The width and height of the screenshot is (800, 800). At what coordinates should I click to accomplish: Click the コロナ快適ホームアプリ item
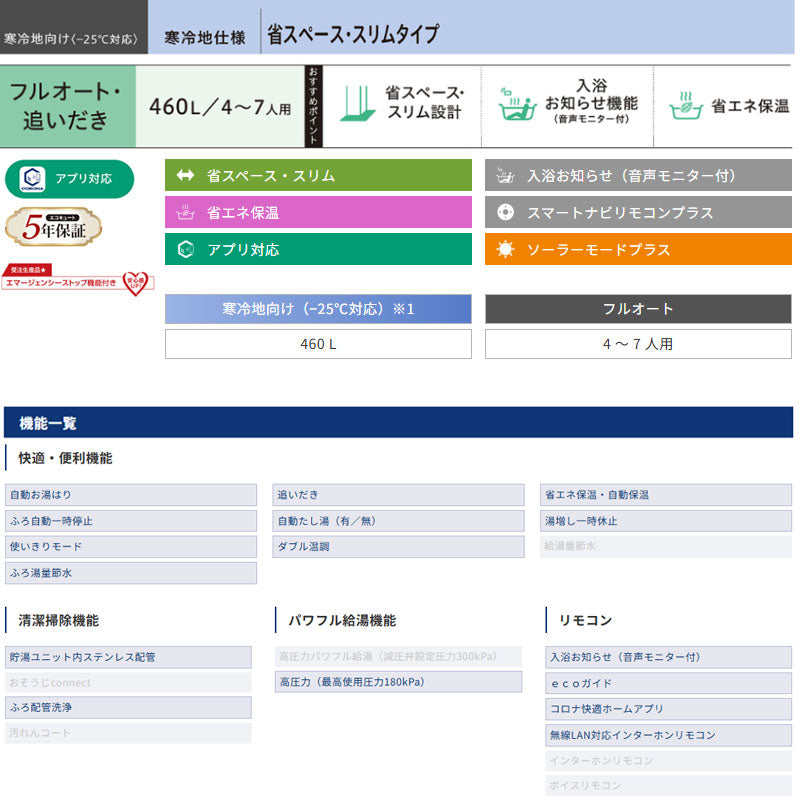click(x=668, y=709)
